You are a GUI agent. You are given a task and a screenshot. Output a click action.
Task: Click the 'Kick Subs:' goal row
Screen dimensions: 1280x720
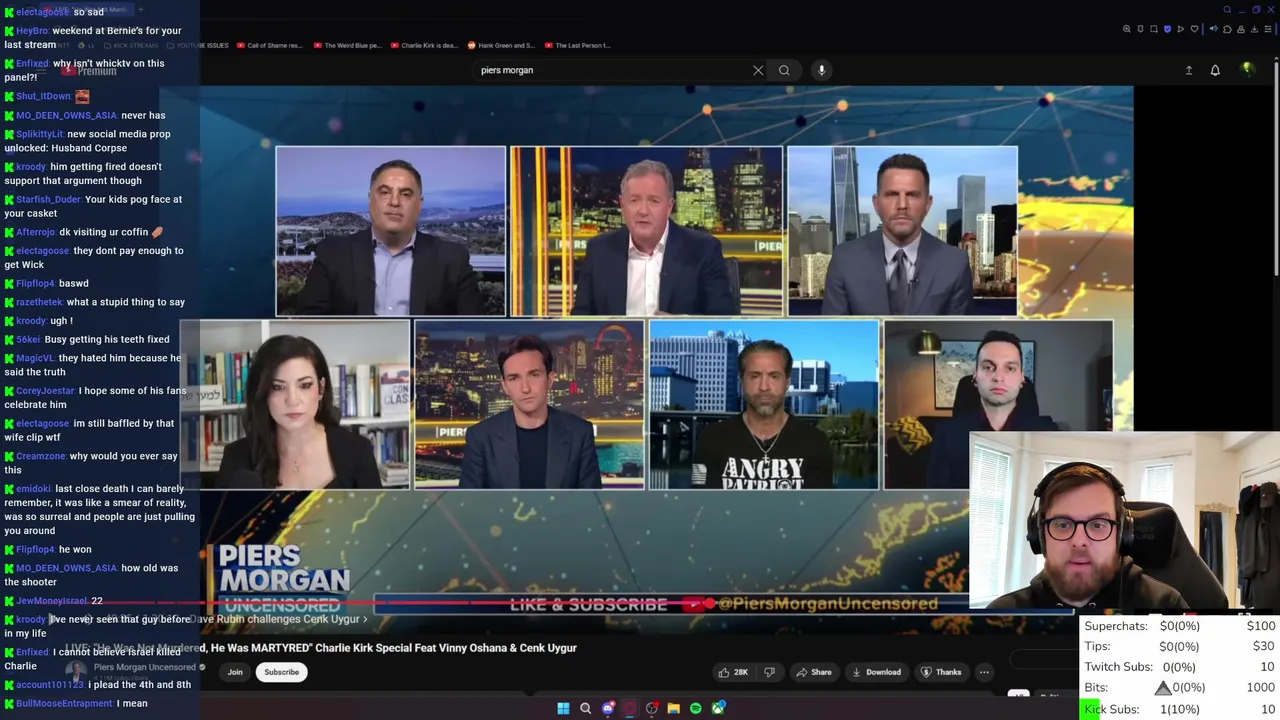[1180, 709]
